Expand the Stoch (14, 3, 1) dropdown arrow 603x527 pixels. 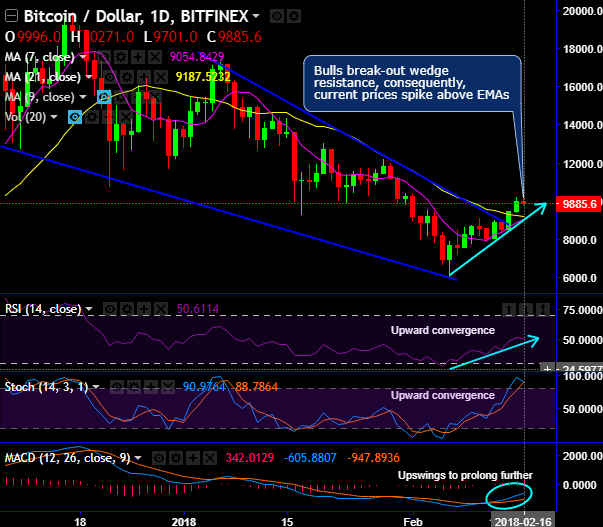click(x=96, y=387)
